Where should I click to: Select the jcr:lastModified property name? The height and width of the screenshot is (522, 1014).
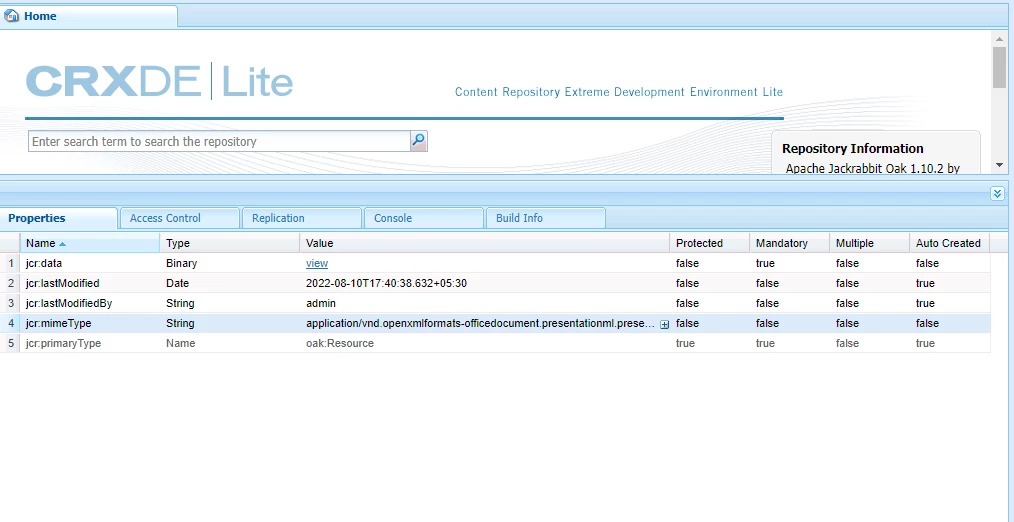tap(63, 283)
